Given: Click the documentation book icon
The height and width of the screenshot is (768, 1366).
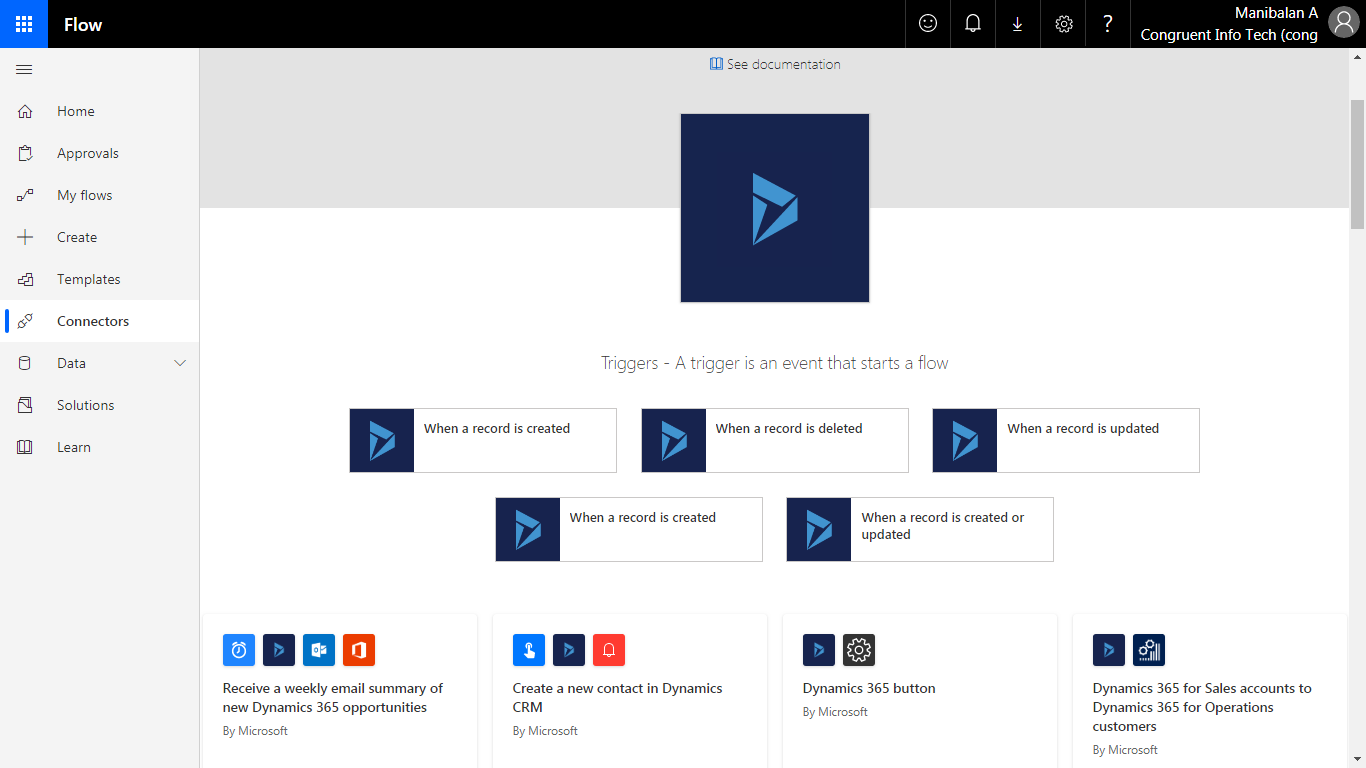Looking at the screenshot, I should click(x=716, y=64).
